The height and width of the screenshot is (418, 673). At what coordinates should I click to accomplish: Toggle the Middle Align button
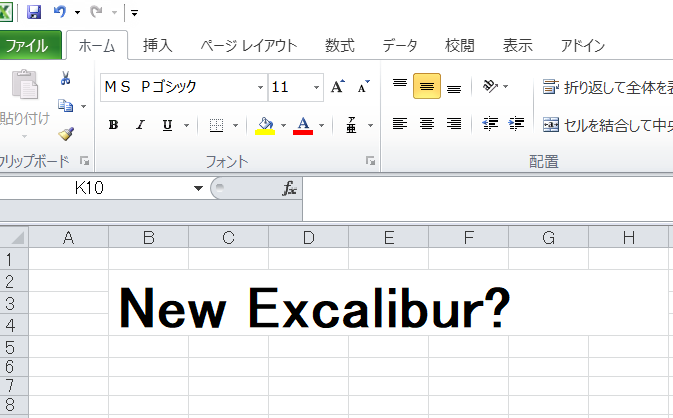427,87
